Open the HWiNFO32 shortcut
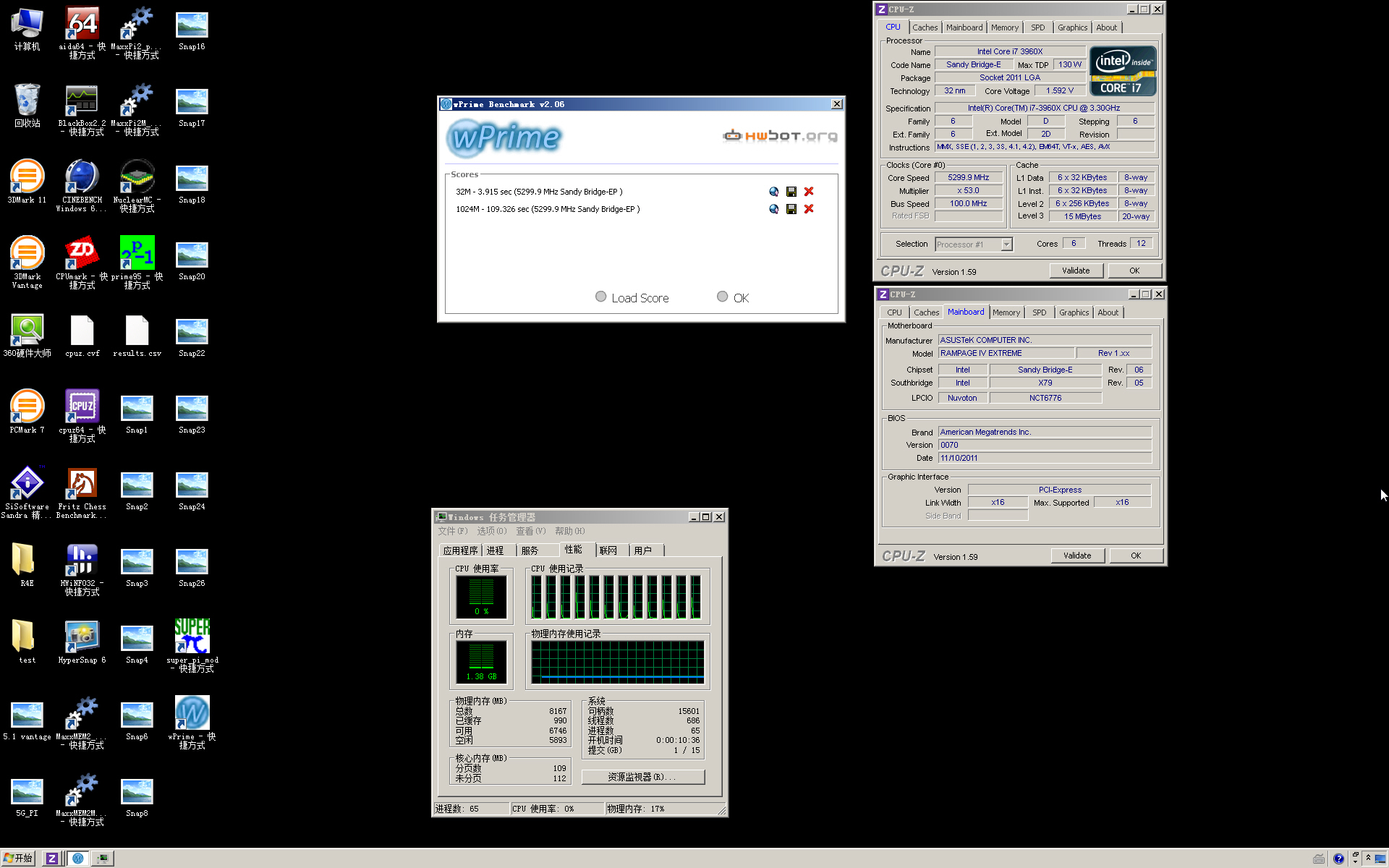 coord(82,569)
